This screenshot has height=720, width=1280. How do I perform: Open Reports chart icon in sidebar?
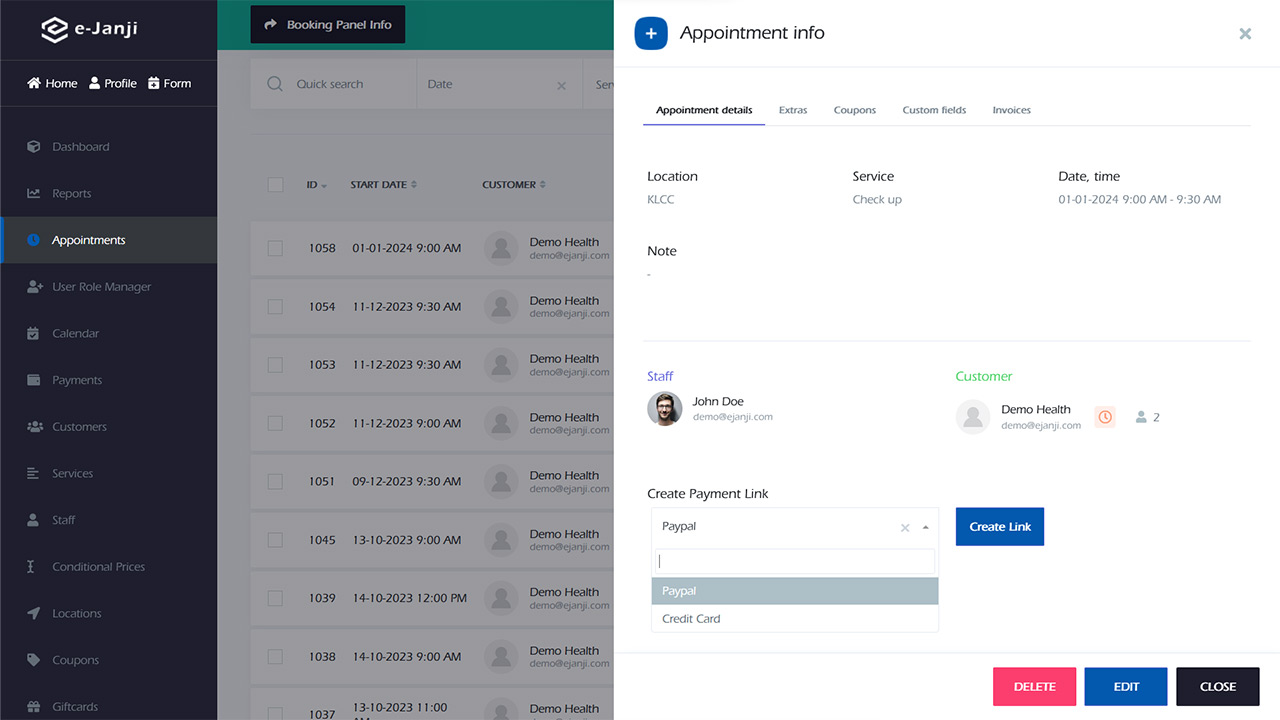[34, 194]
